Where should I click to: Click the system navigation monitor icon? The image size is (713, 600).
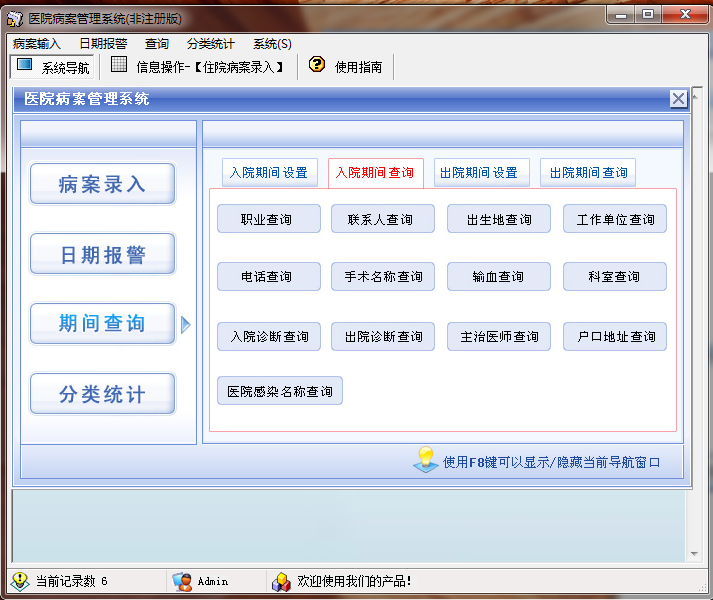(24, 65)
